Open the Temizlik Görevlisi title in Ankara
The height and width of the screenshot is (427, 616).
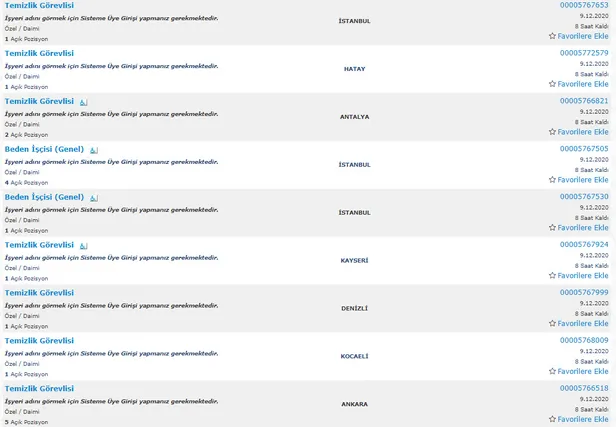click(x=39, y=388)
